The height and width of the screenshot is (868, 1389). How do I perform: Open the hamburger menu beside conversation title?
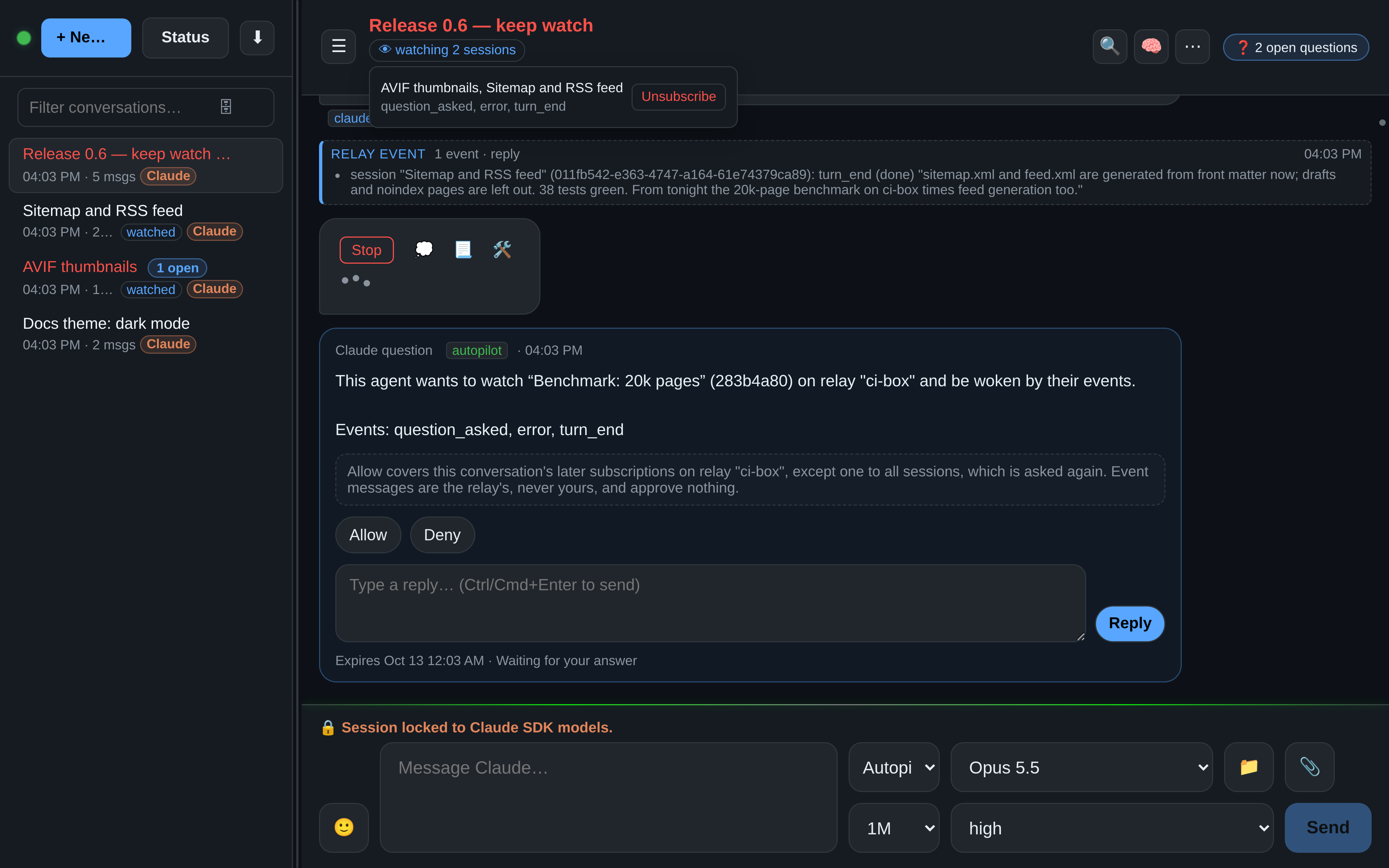339,47
